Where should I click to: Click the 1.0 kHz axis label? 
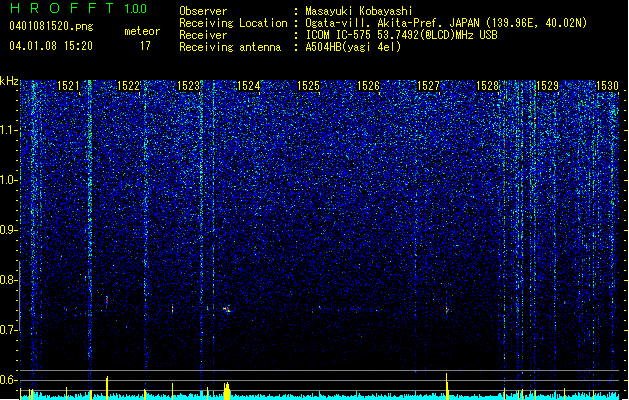pos(9,180)
